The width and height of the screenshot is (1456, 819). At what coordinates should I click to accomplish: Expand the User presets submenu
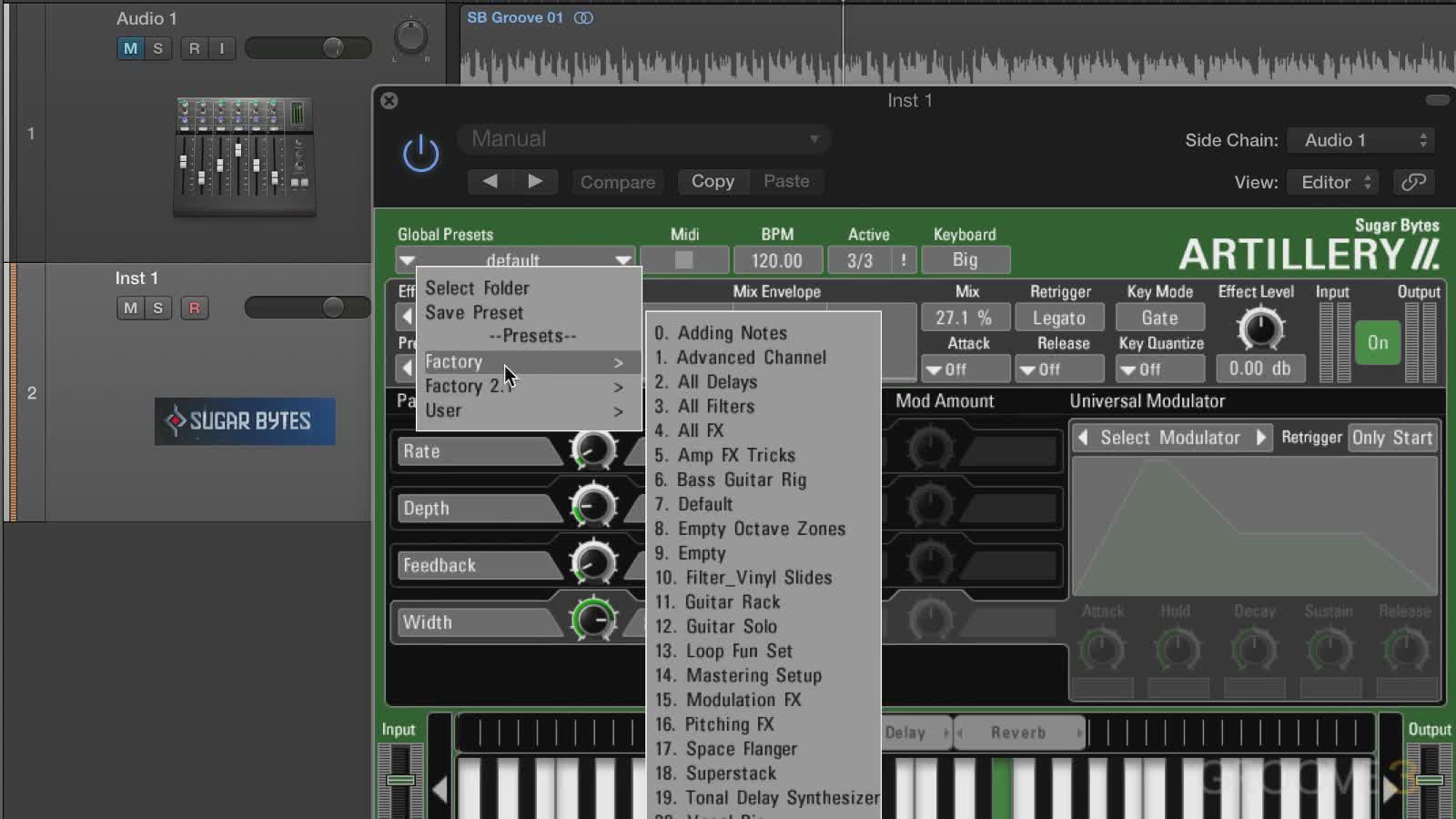[x=528, y=410]
